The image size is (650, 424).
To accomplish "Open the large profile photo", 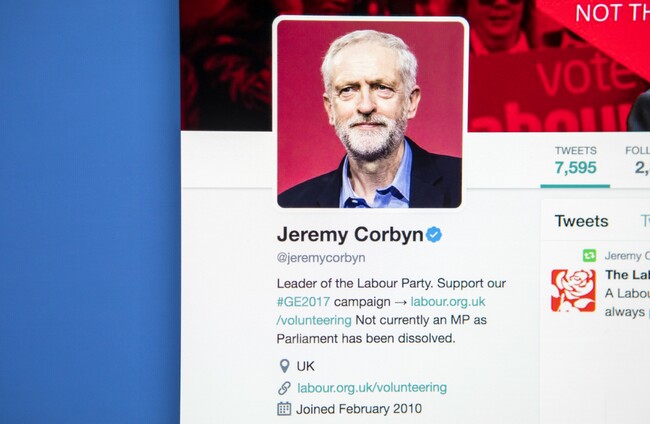I will click(370, 114).
